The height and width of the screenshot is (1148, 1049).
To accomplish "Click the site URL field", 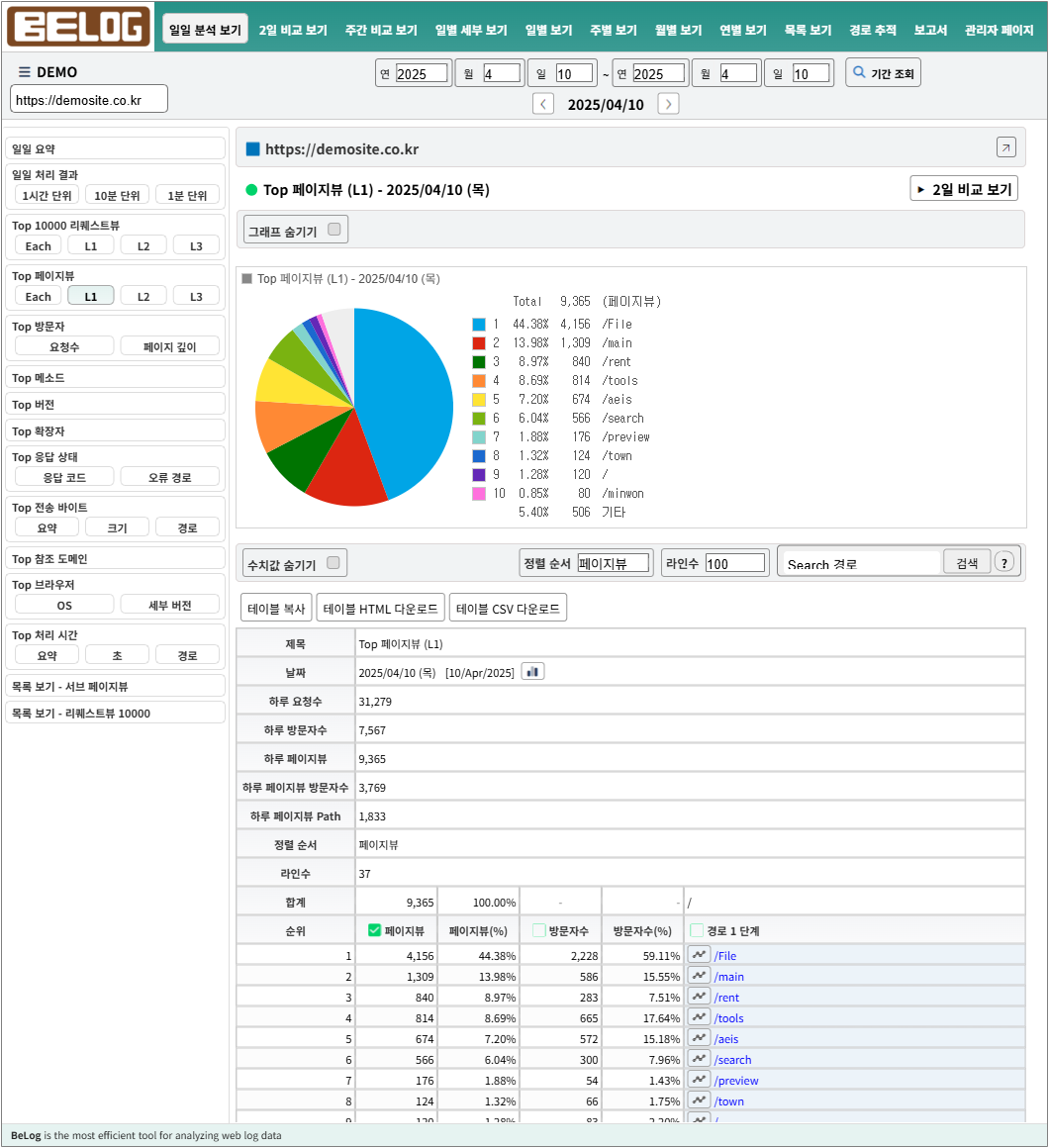I will pos(89,99).
